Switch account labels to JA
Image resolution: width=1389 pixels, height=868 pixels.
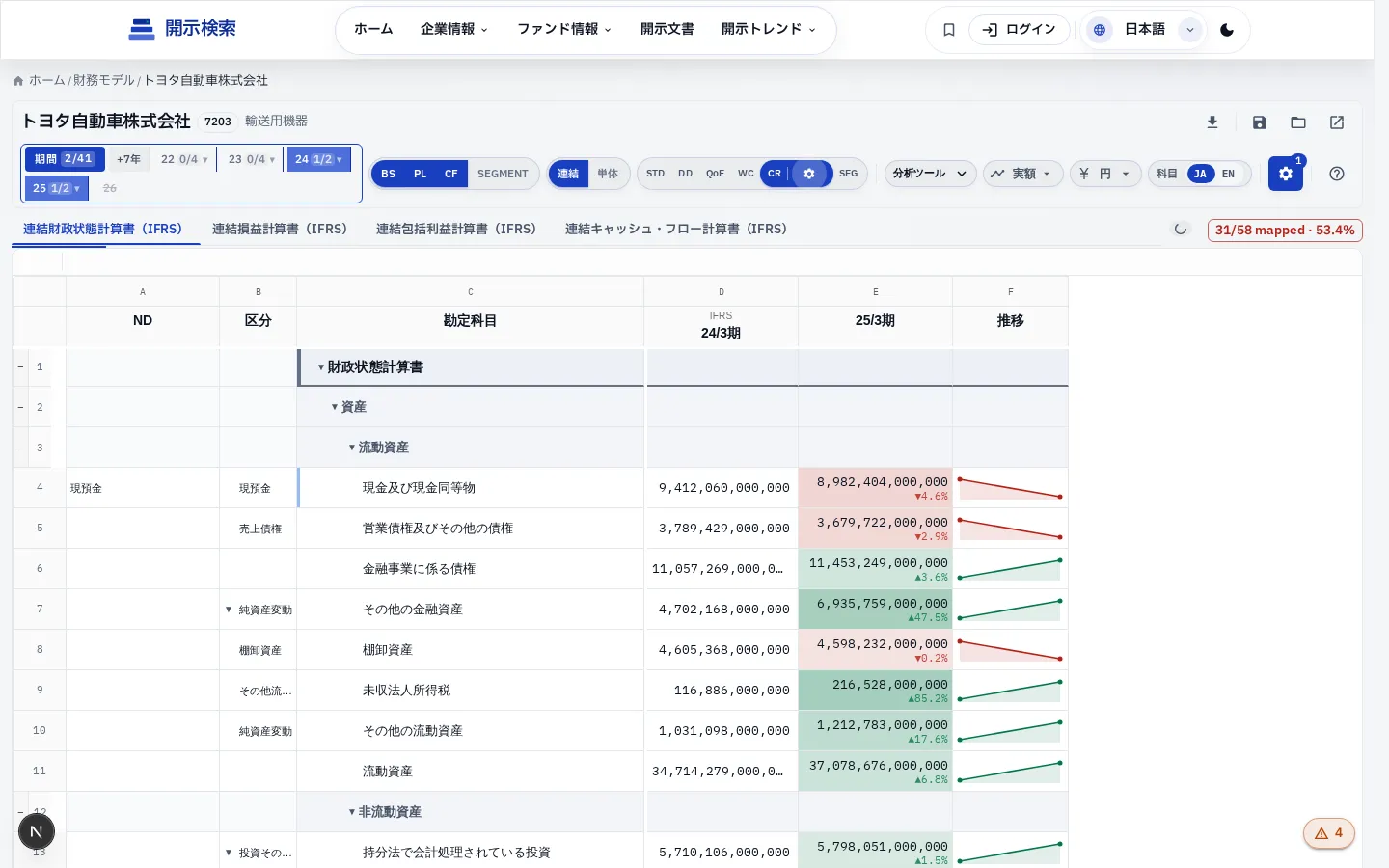[1200, 174]
